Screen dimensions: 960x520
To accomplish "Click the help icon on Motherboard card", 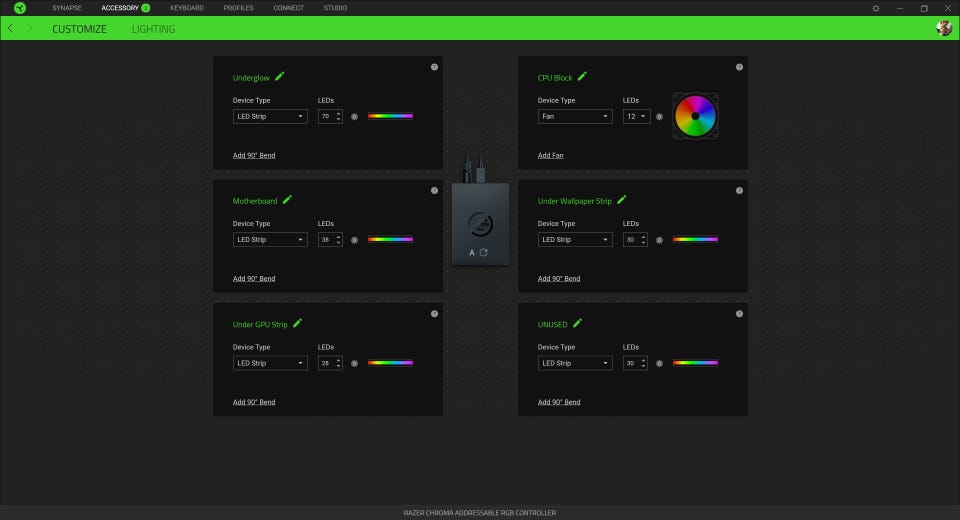I will [434, 190].
